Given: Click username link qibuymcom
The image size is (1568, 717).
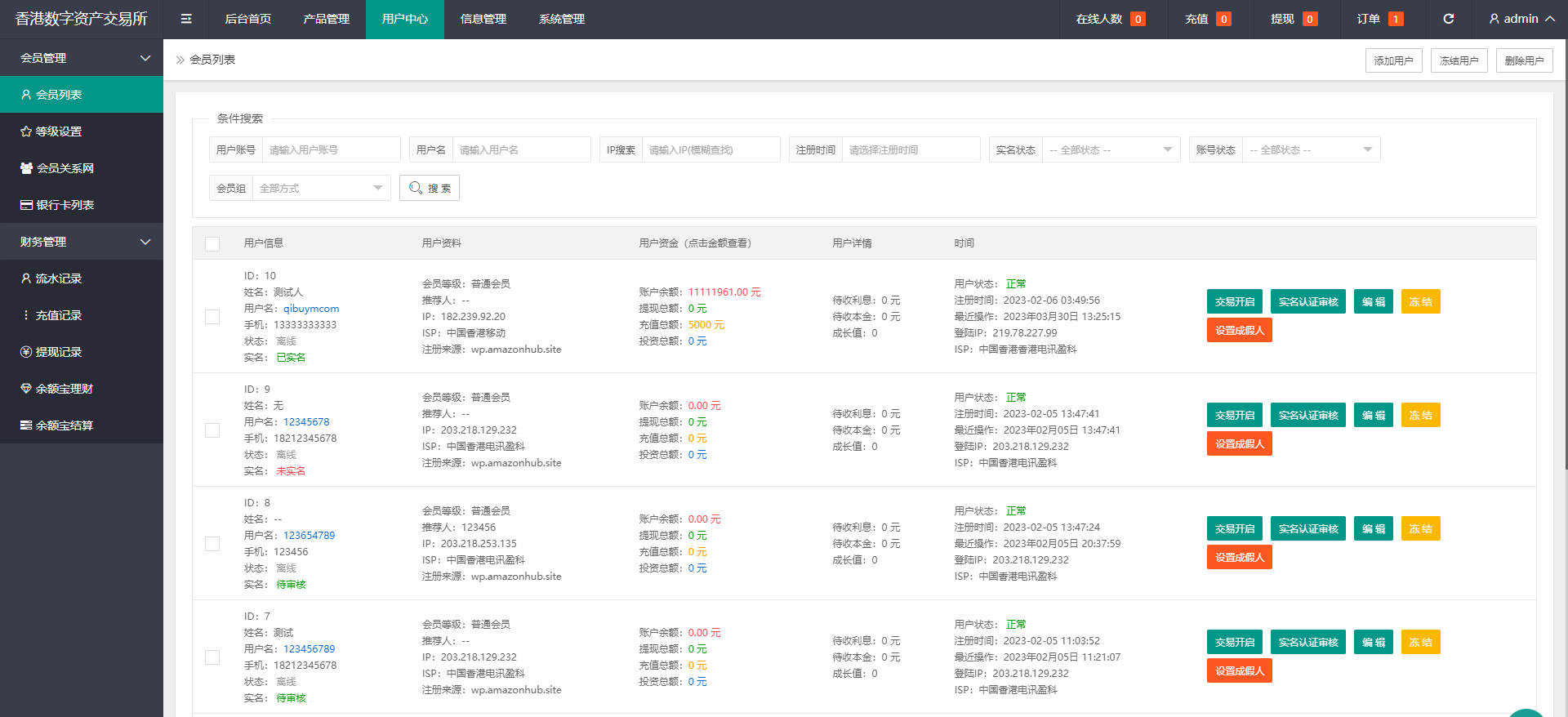Looking at the screenshot, I should tap(311, 309).
